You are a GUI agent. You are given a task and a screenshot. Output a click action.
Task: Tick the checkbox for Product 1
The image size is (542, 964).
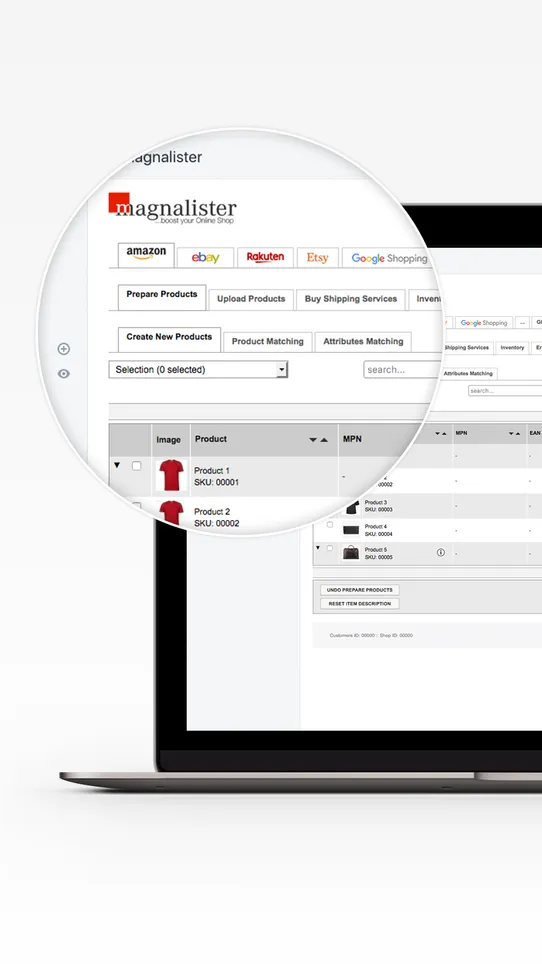pyautogui.click(x=136, y=466)
